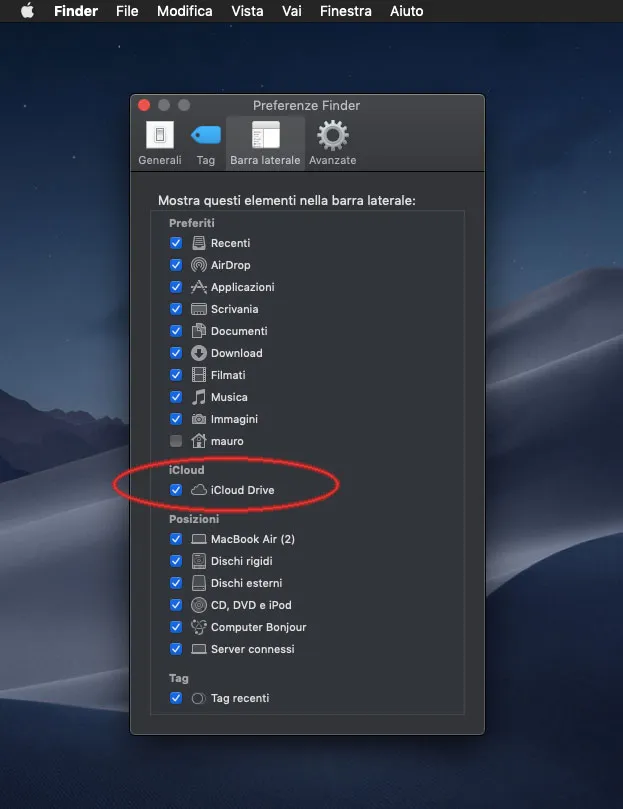Click the iCloud Drive cloud icon
This screenshot has height=809, width=623.
[x=199, y=490]
